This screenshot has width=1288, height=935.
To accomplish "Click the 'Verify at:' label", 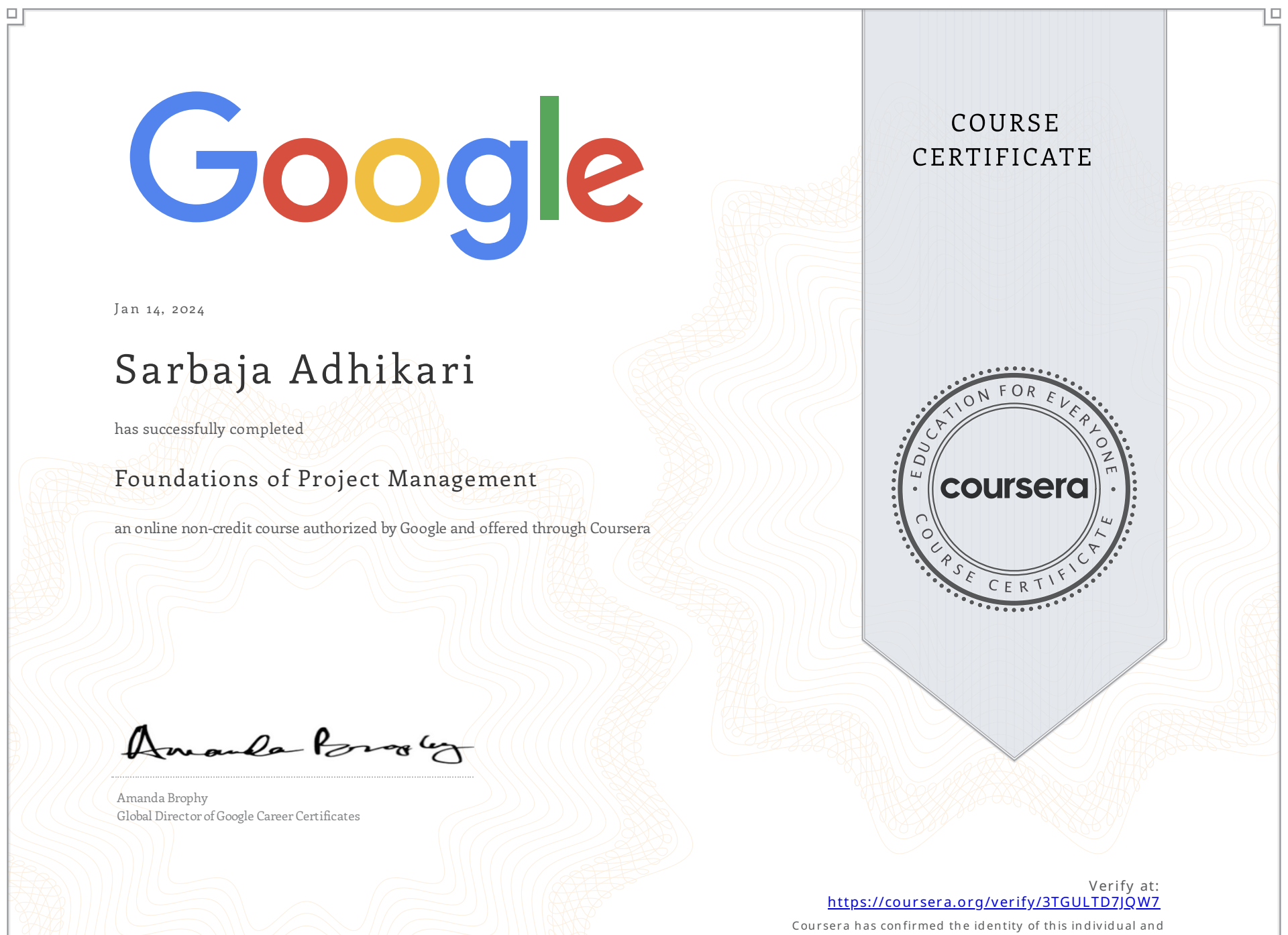I will (x=1123, y=885).
